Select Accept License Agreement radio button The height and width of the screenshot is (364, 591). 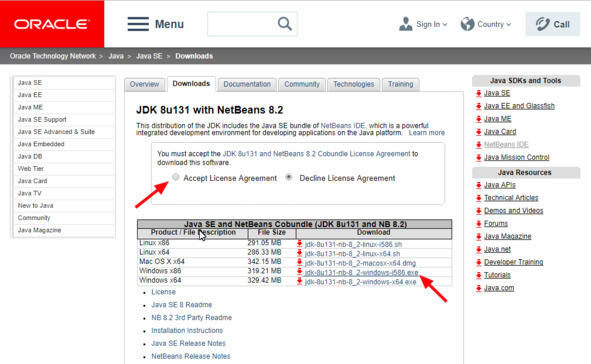coord(176,177)
